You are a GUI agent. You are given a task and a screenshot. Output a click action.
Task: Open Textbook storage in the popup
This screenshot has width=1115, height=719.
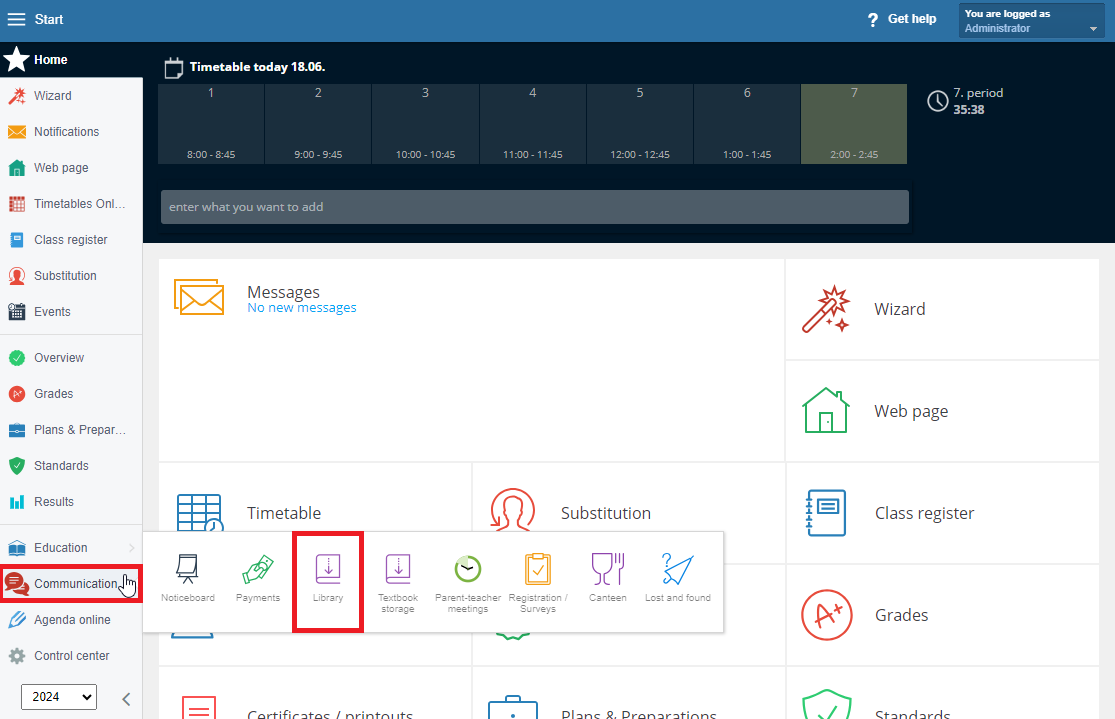pyautogui.click(x=398, y=583)
